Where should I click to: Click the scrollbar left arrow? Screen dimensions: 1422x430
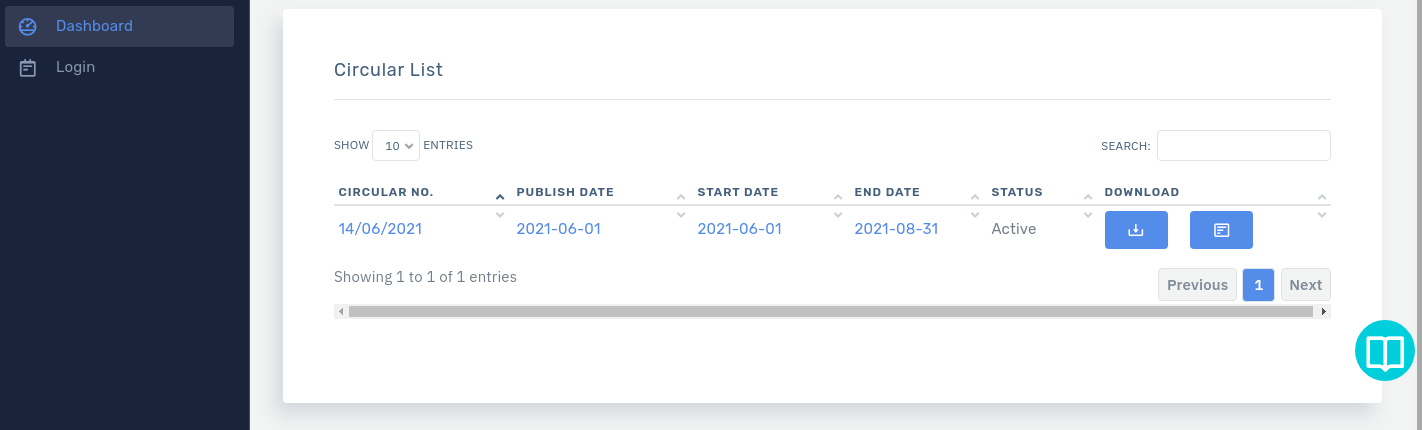tap(341, 312)
